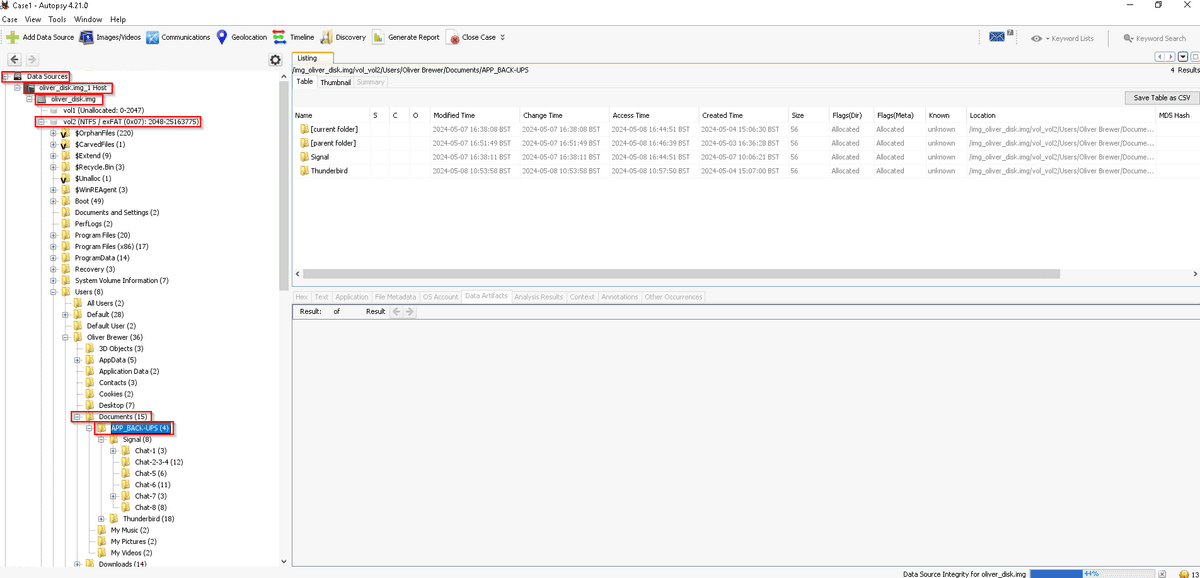Image resolution: width=1200 pixels, height=578 pixels.
Task: Expand the Thunderbird (18) tree folder
Action: [x=101, y=519]
